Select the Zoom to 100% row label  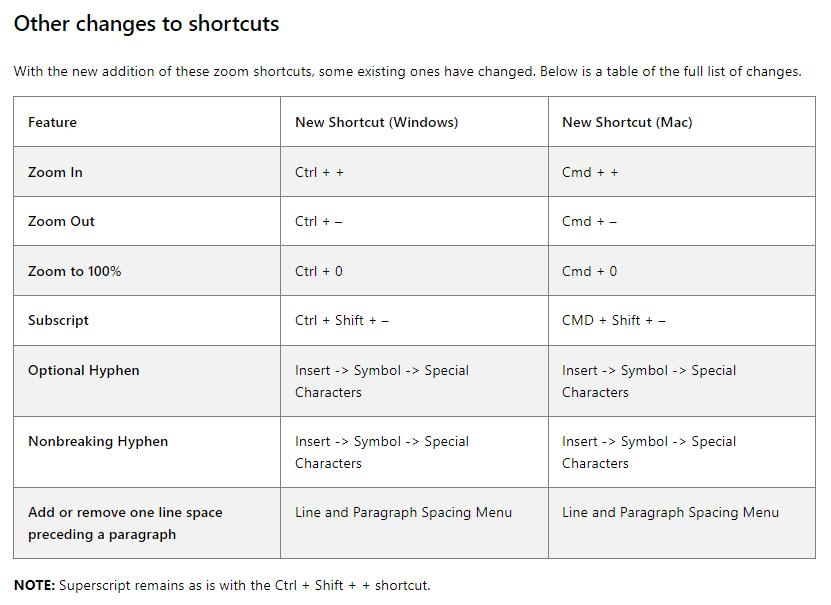[x=74, y=271]
